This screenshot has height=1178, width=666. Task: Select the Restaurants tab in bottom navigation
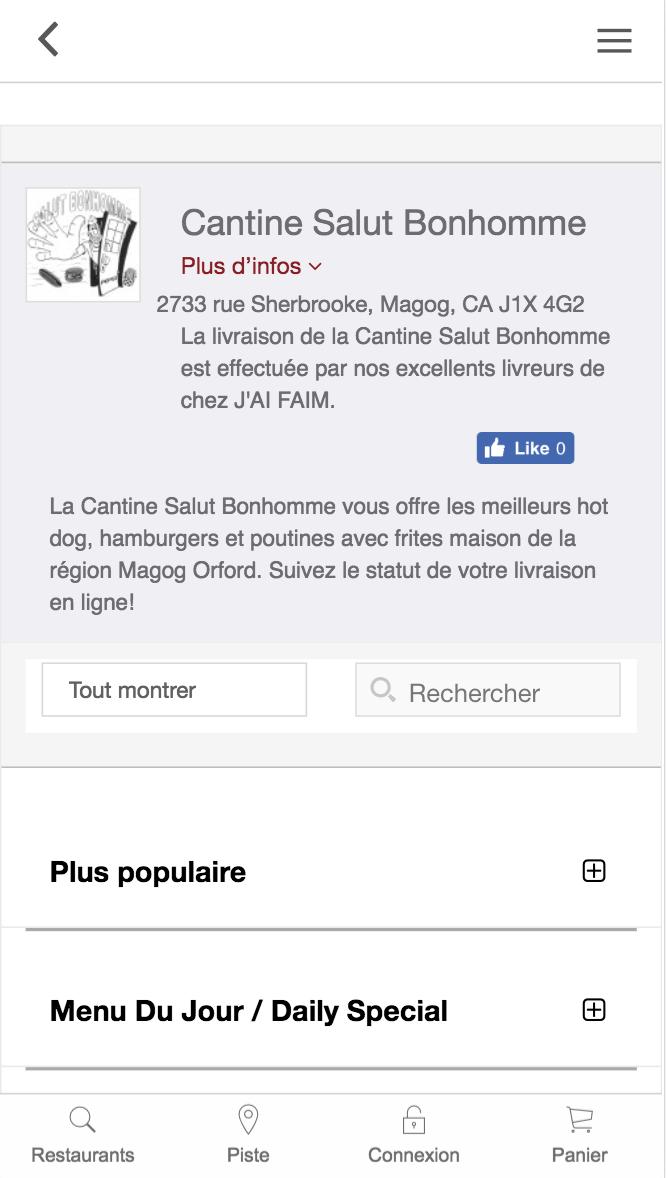point(80,1135)
